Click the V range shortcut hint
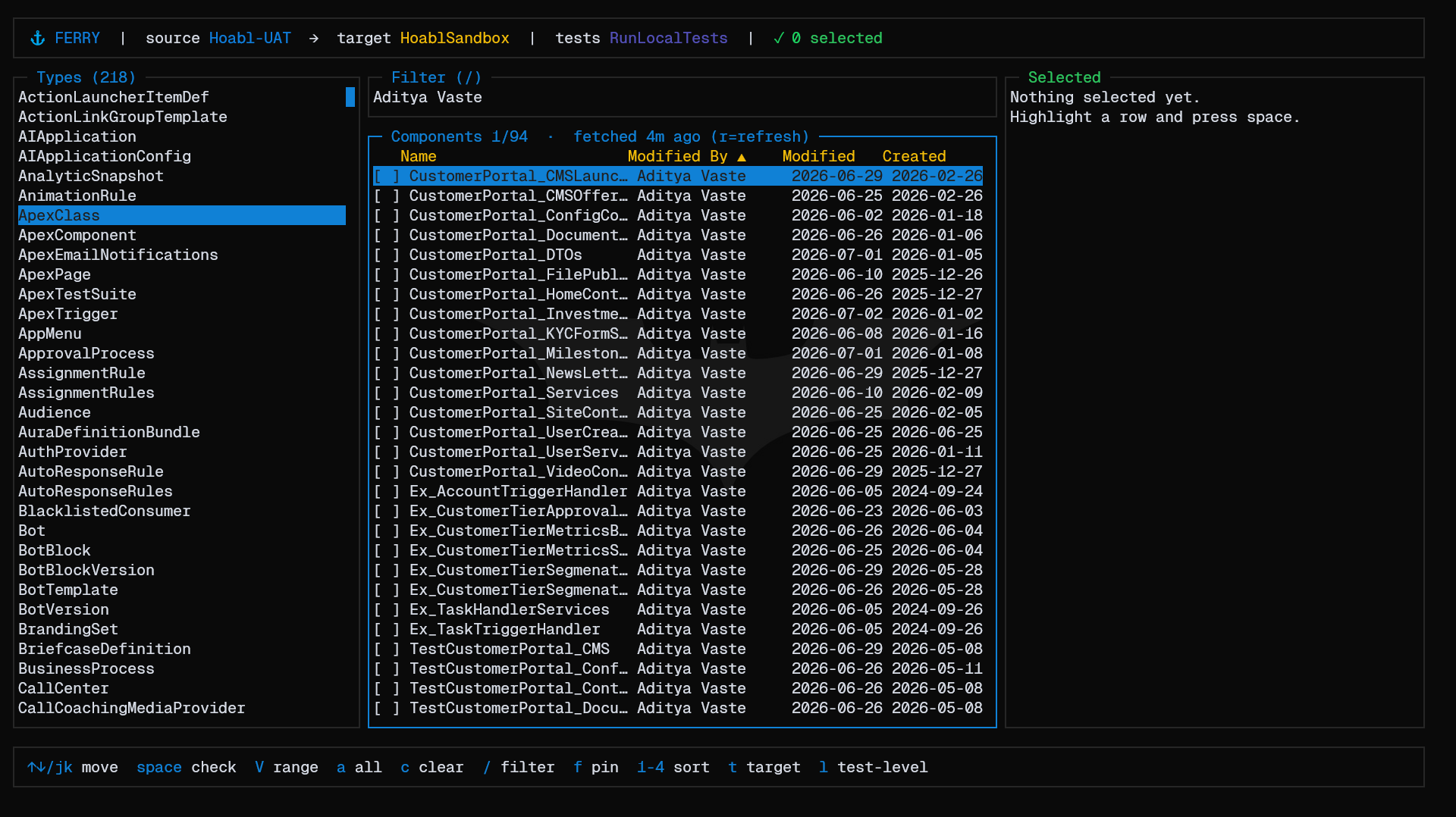The height and width of the screenshot is (817, 1456). click(x=287, y=767)
